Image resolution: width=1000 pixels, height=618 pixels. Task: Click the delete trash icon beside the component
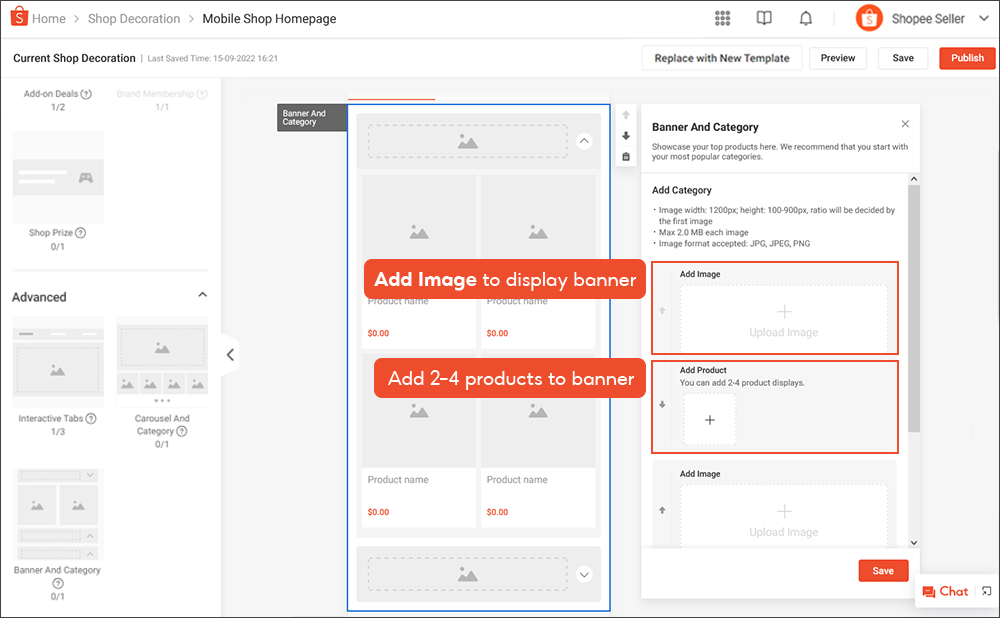[626, 156]
